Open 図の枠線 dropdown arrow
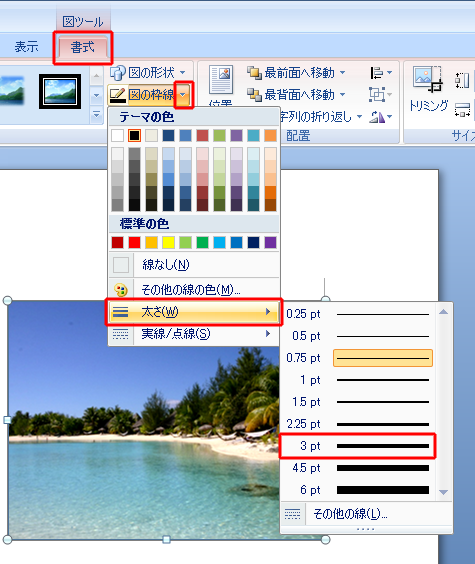This screenshot has width=475, height=564. tap(183, 95)
